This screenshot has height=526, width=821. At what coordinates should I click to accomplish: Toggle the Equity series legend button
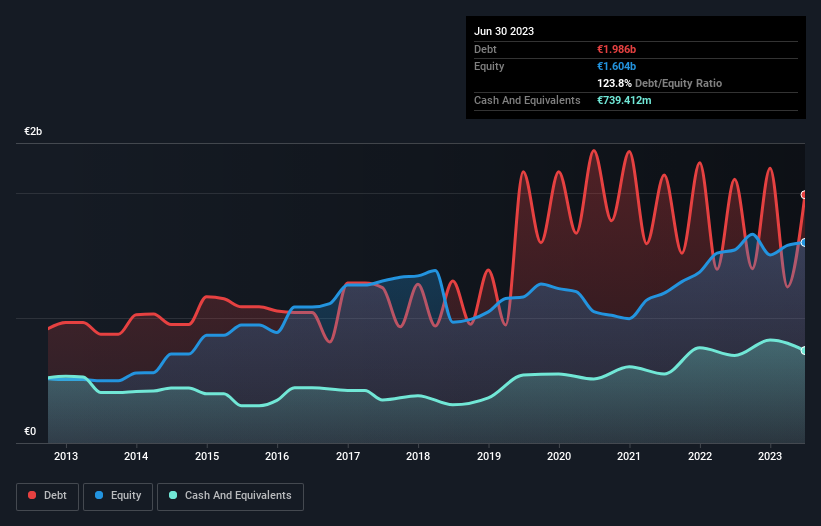(x=118, y=496)
